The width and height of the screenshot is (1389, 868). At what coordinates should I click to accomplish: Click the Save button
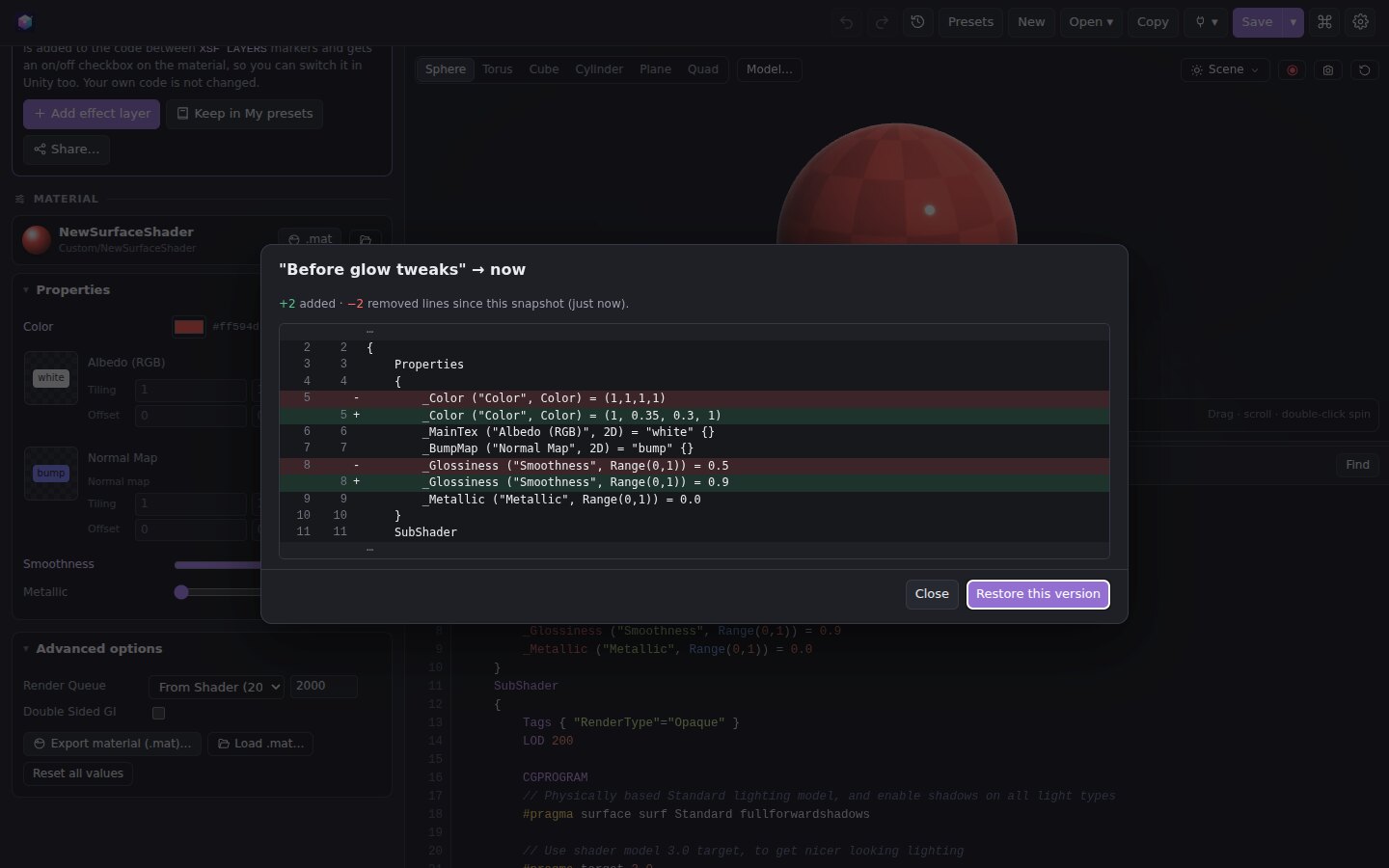(1257, 22)
